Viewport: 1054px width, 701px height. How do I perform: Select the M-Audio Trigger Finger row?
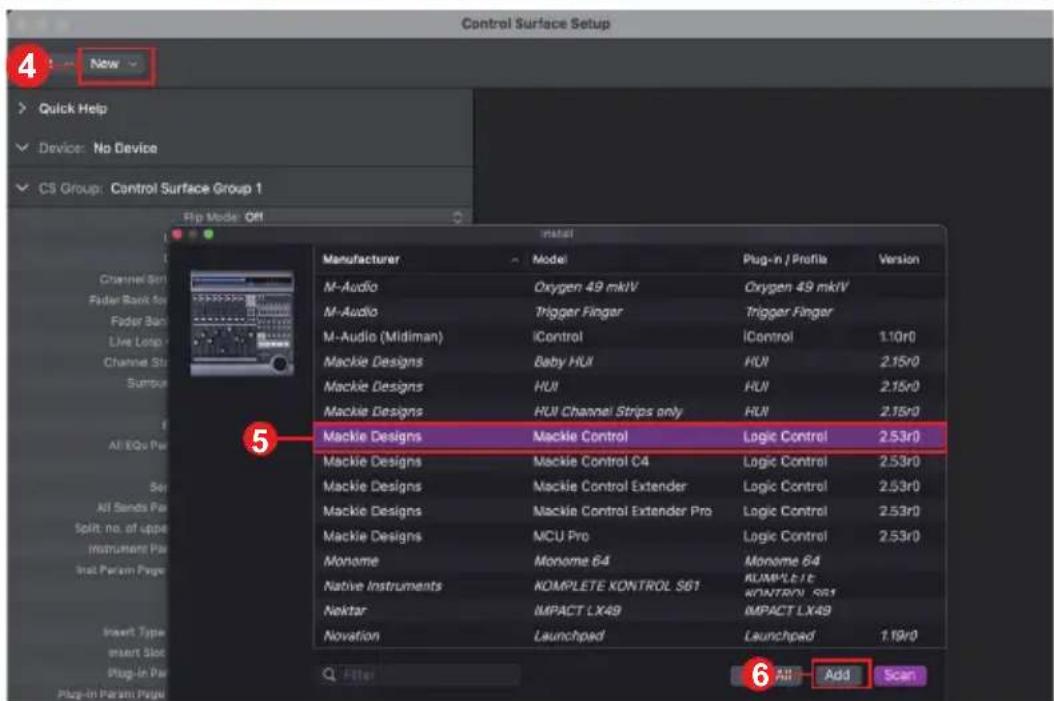629,312
